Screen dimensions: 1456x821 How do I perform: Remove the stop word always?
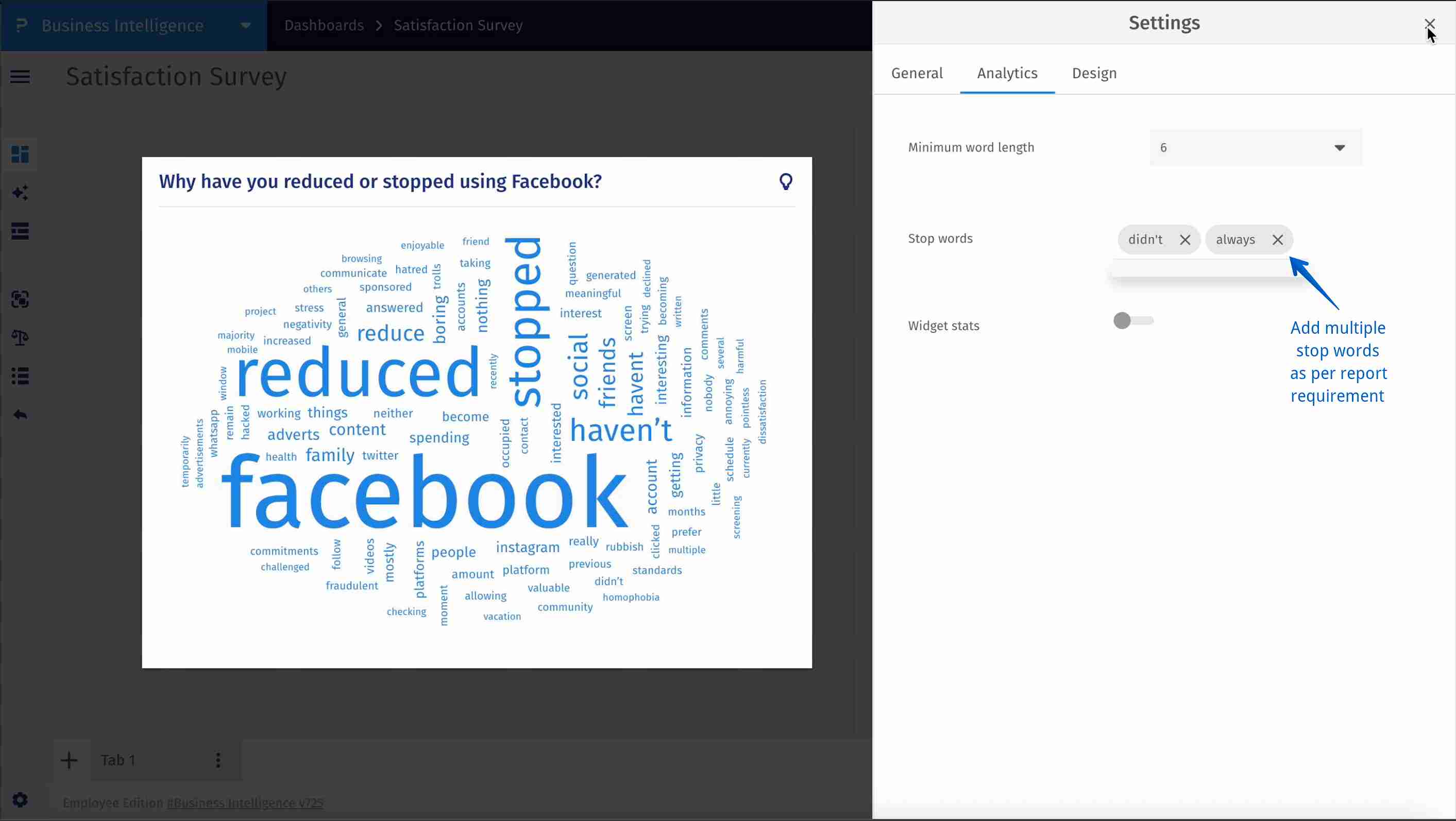1278,240
